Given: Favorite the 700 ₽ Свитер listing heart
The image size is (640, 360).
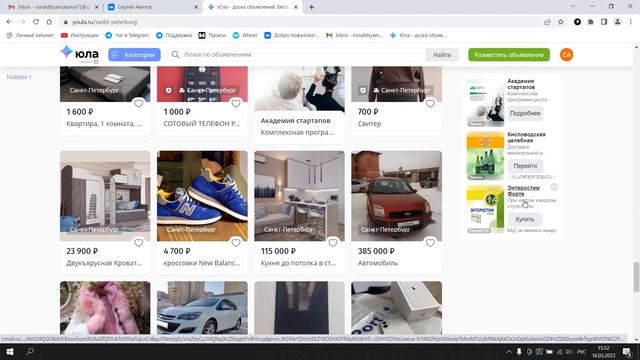Looking at the screenshot, I should point(430,104).
